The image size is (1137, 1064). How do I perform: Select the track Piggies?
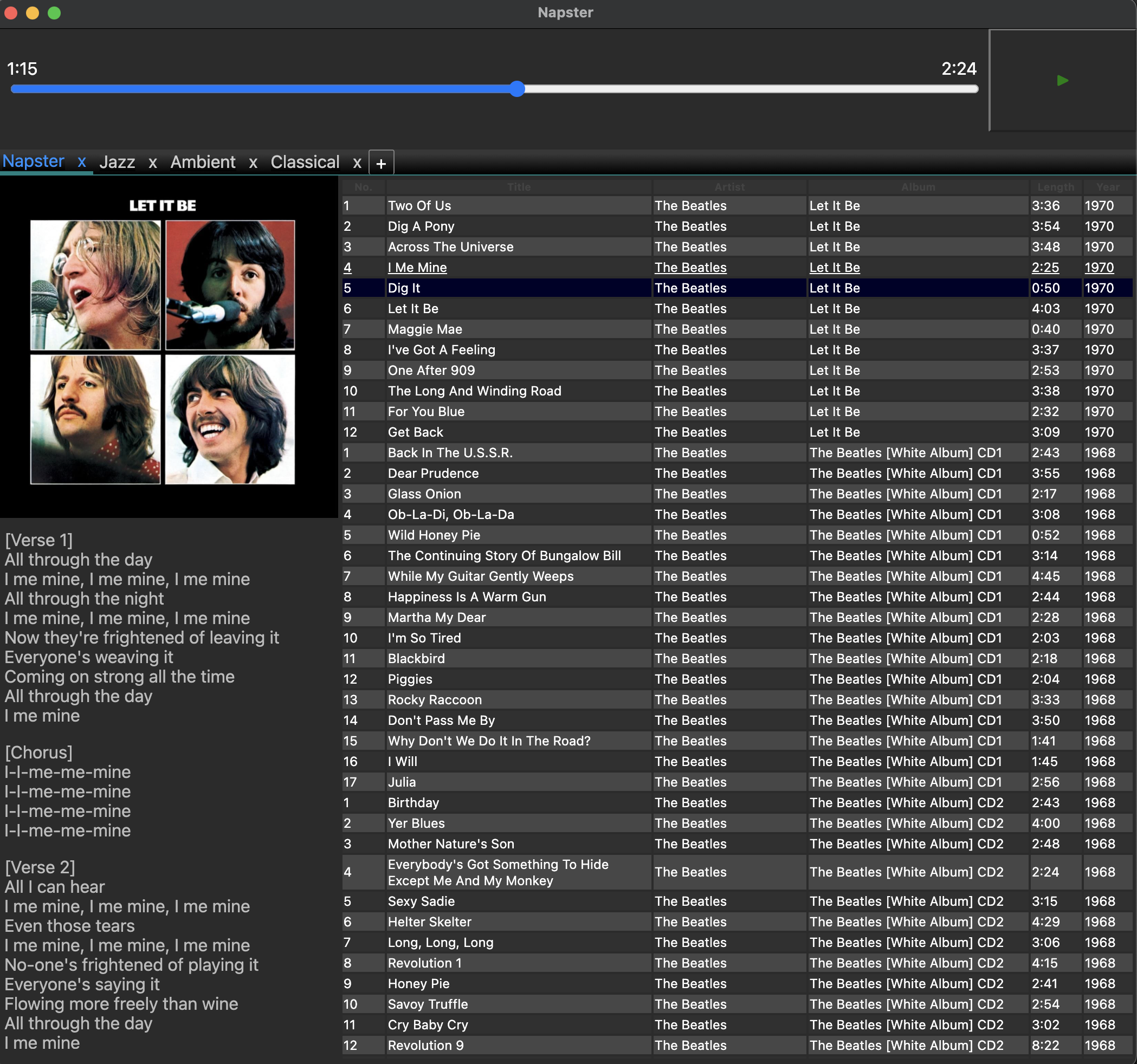coord(737,679)
